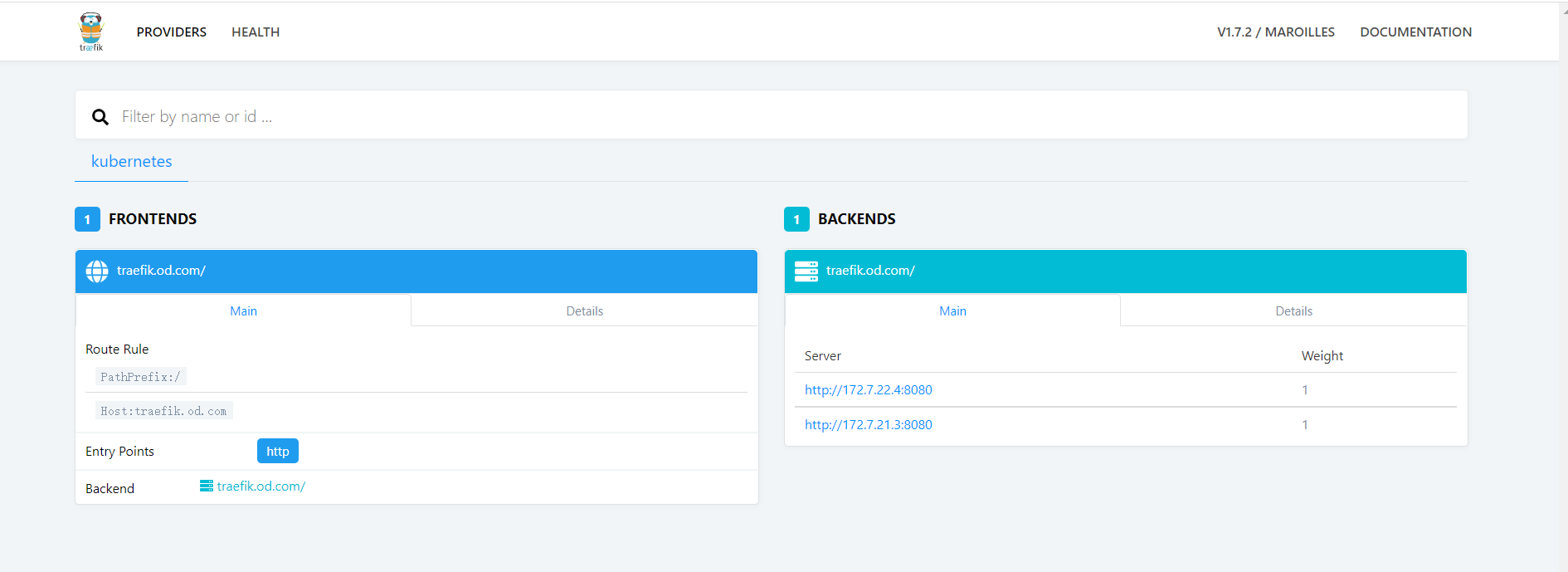The height and width of the screenshot is (572, 1568).
Task: Click weight value for 172.7.22.4 server
Action: 1305,390
